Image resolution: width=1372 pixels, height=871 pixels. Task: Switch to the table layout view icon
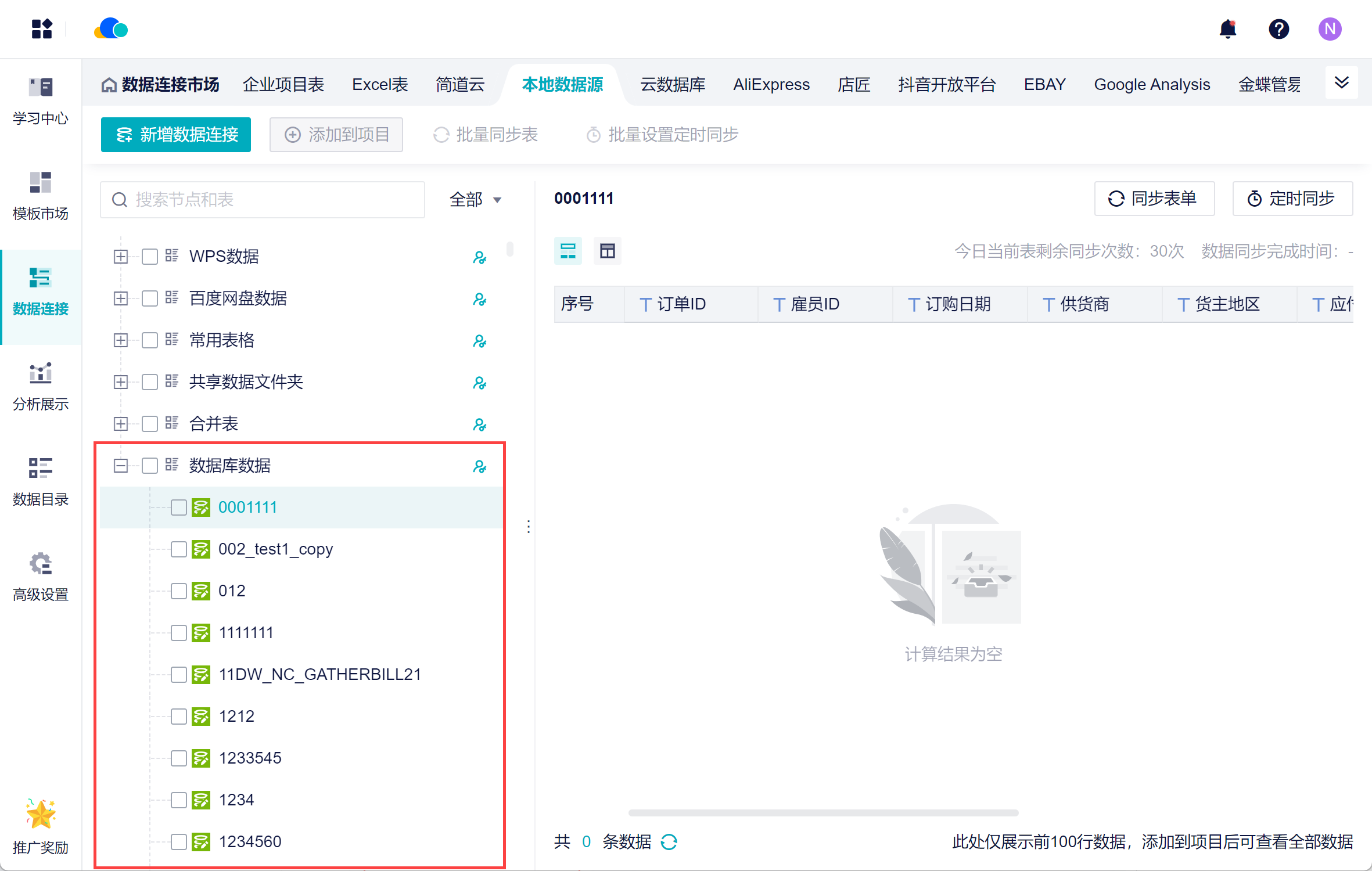tap(607, 251)
